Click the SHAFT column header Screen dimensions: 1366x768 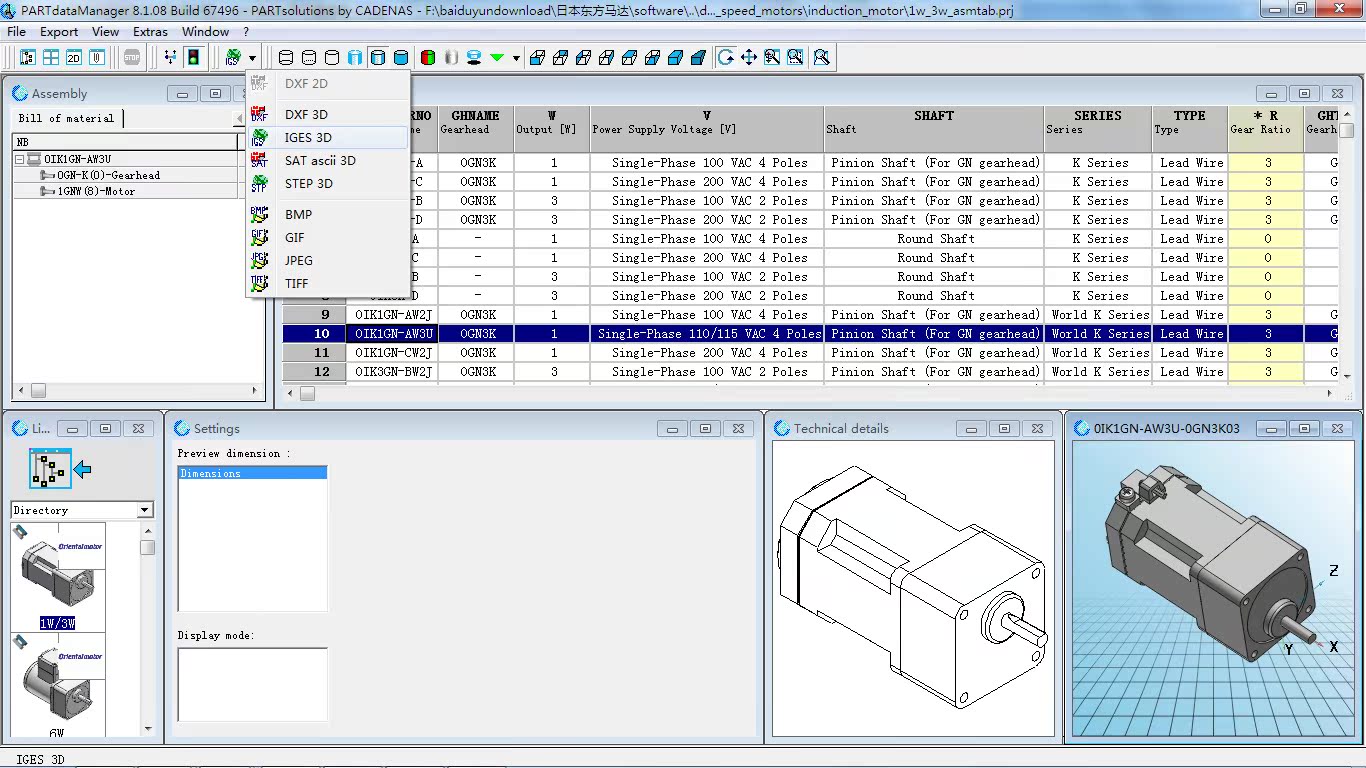click(x=934, y=128)
